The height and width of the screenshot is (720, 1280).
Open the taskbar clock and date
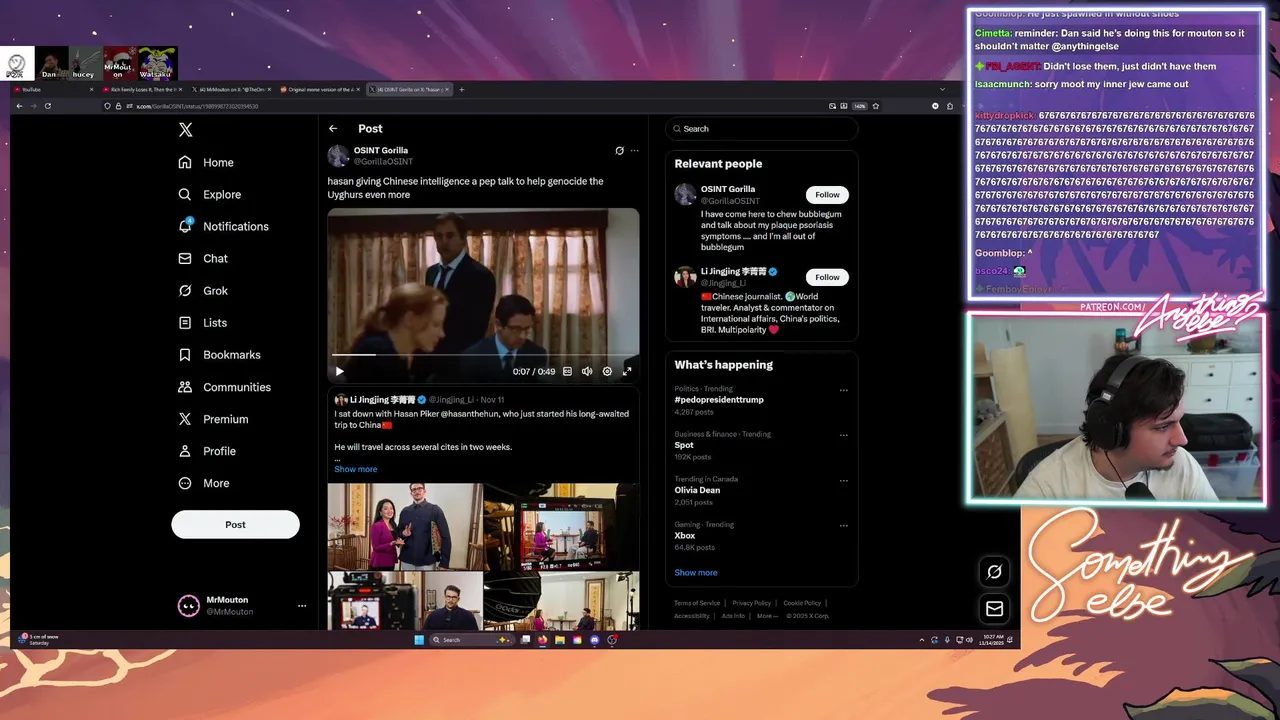[992, 640]
